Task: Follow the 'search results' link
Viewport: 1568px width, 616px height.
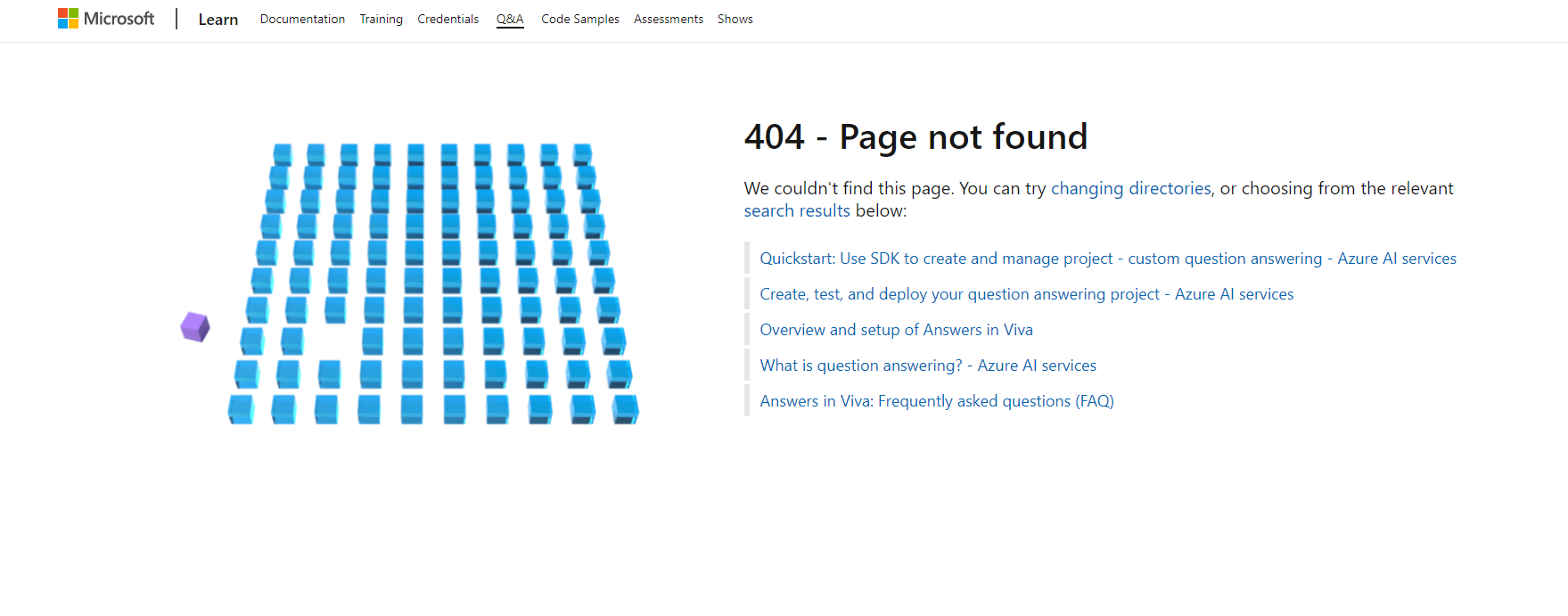Action: [x=797, y=210]
